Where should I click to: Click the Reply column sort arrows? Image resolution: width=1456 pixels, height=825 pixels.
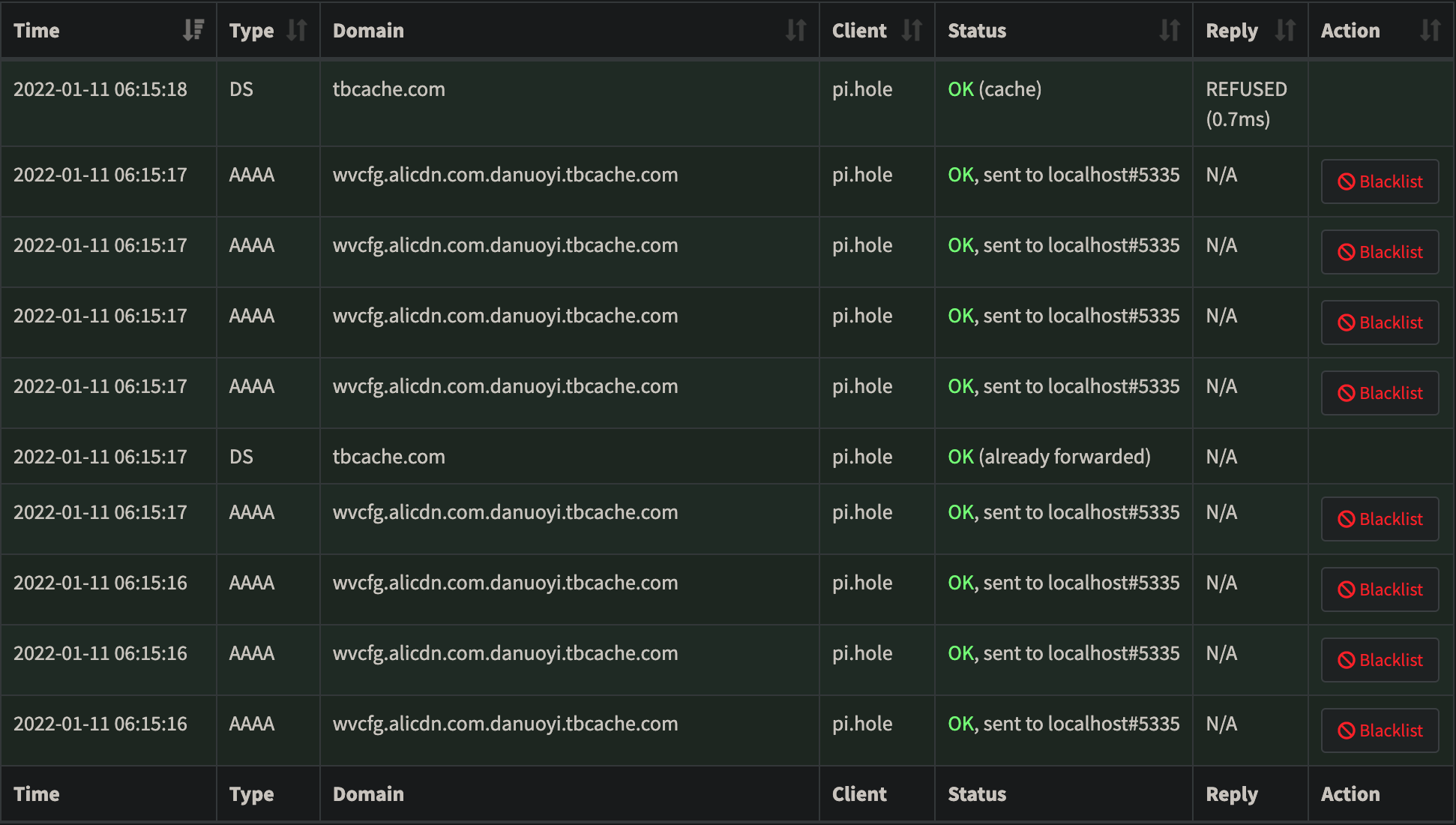pos(1285,30)
